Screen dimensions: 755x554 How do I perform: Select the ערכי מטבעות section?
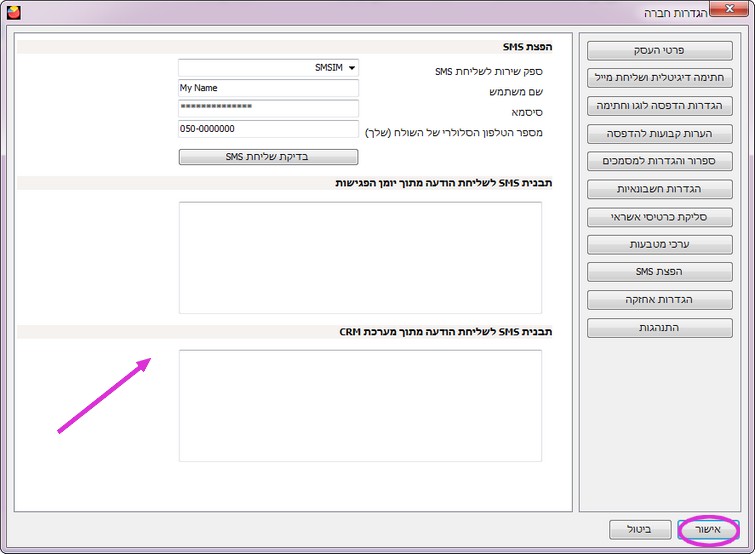click(x=659, y=244)
